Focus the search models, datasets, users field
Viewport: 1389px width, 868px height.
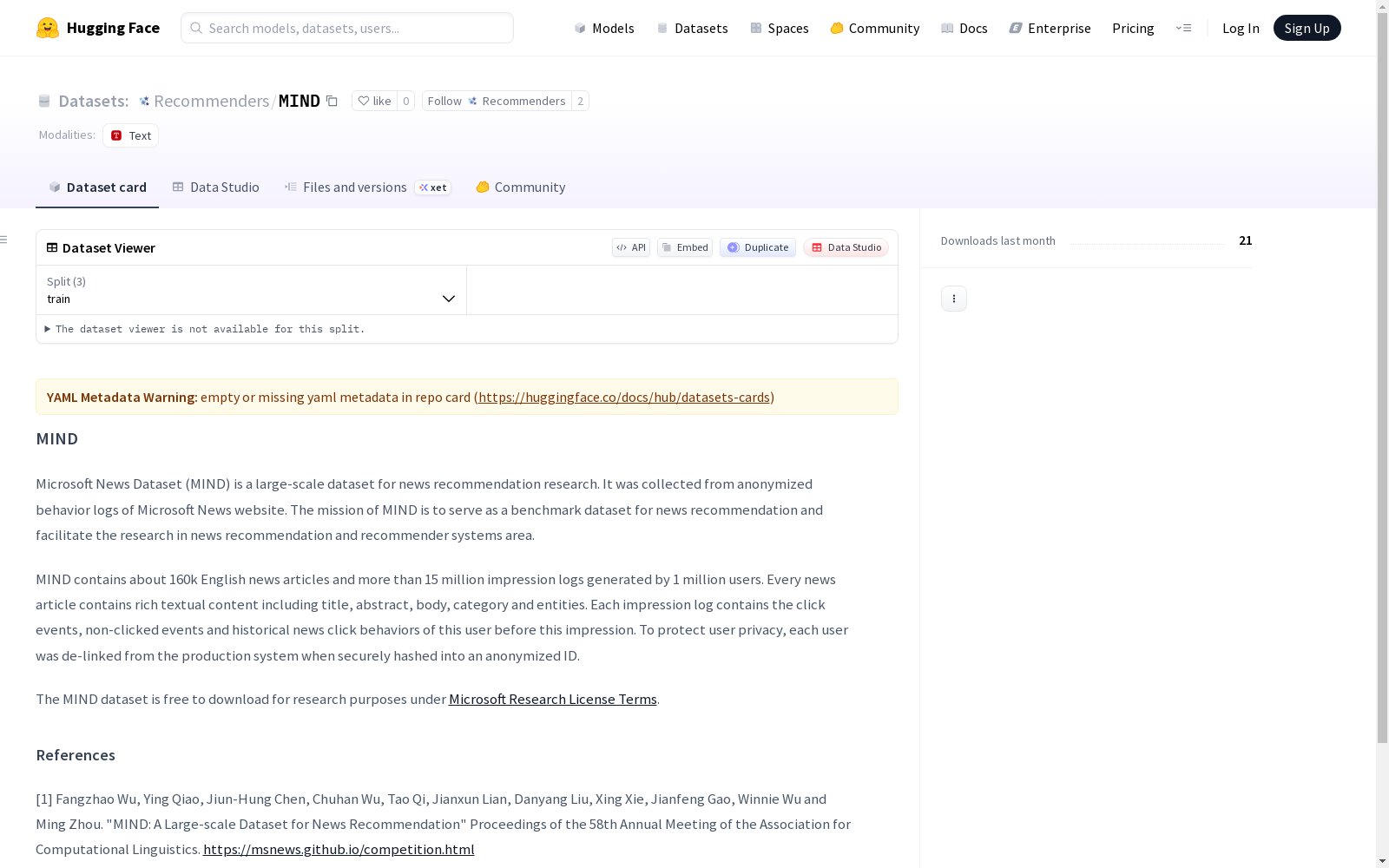(x=347, y=28)
